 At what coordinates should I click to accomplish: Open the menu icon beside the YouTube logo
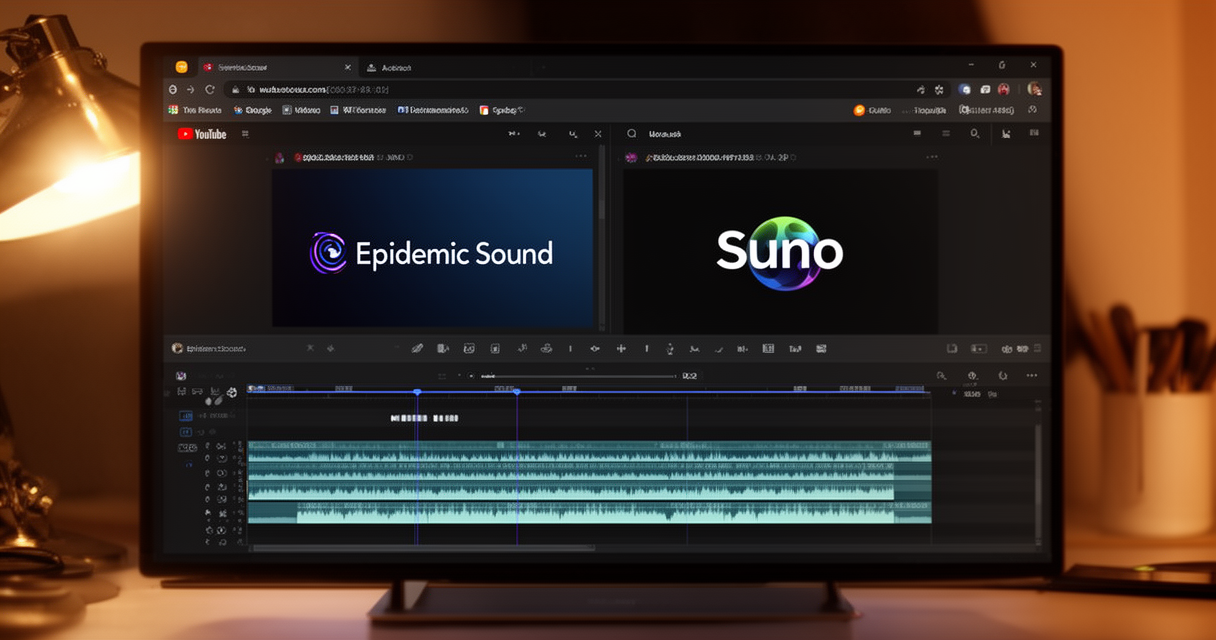pos(245,134)
